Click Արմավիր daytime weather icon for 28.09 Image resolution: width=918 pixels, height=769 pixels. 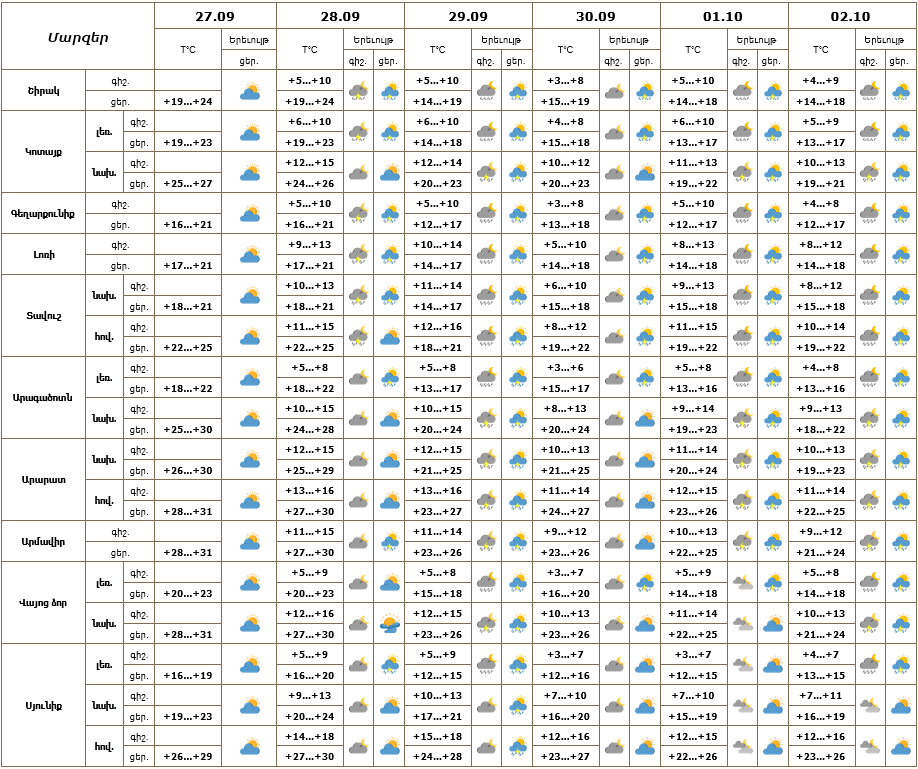(x=389, y=543)
